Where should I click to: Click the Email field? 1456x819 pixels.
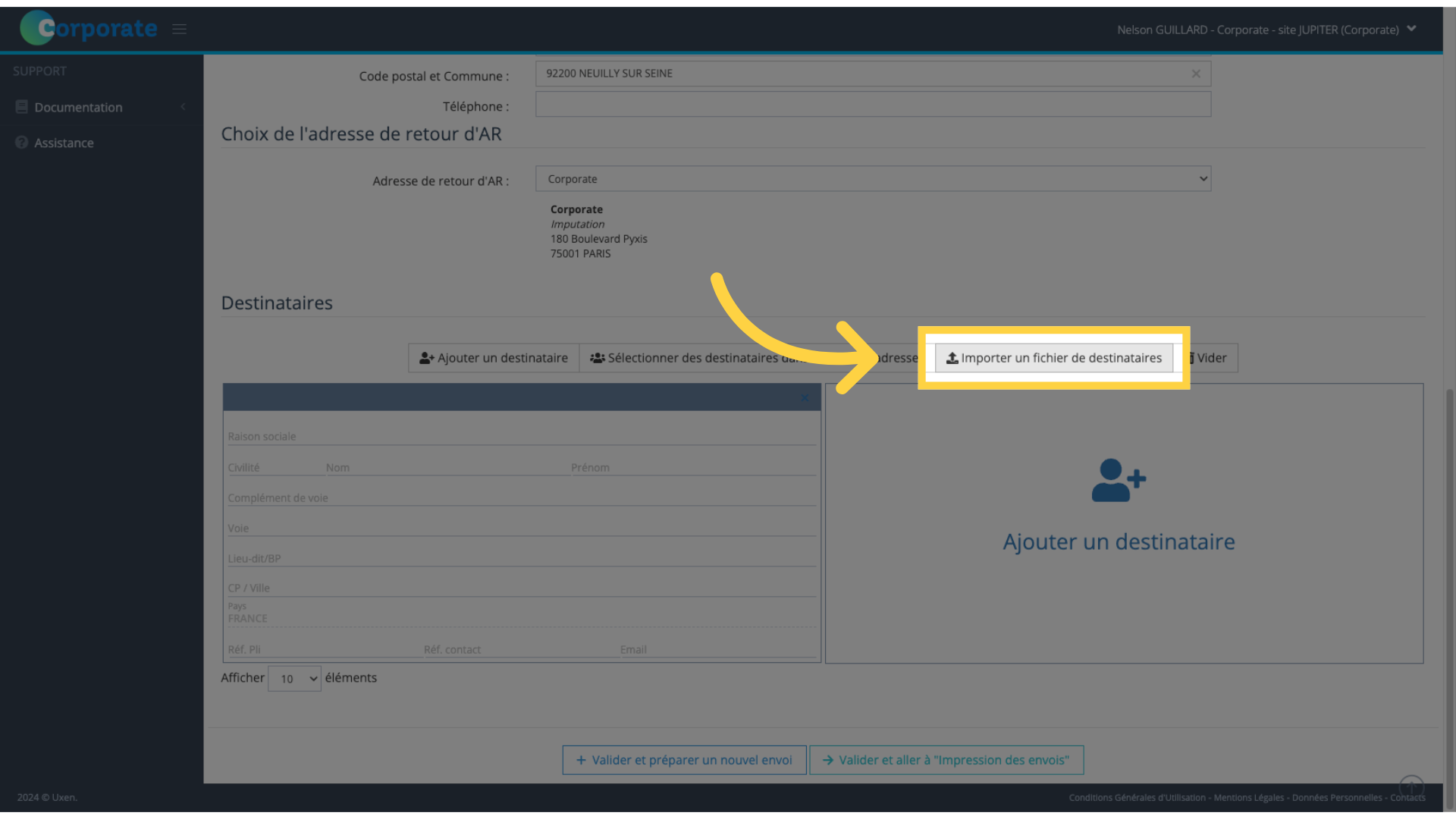(x=717, y=649)
